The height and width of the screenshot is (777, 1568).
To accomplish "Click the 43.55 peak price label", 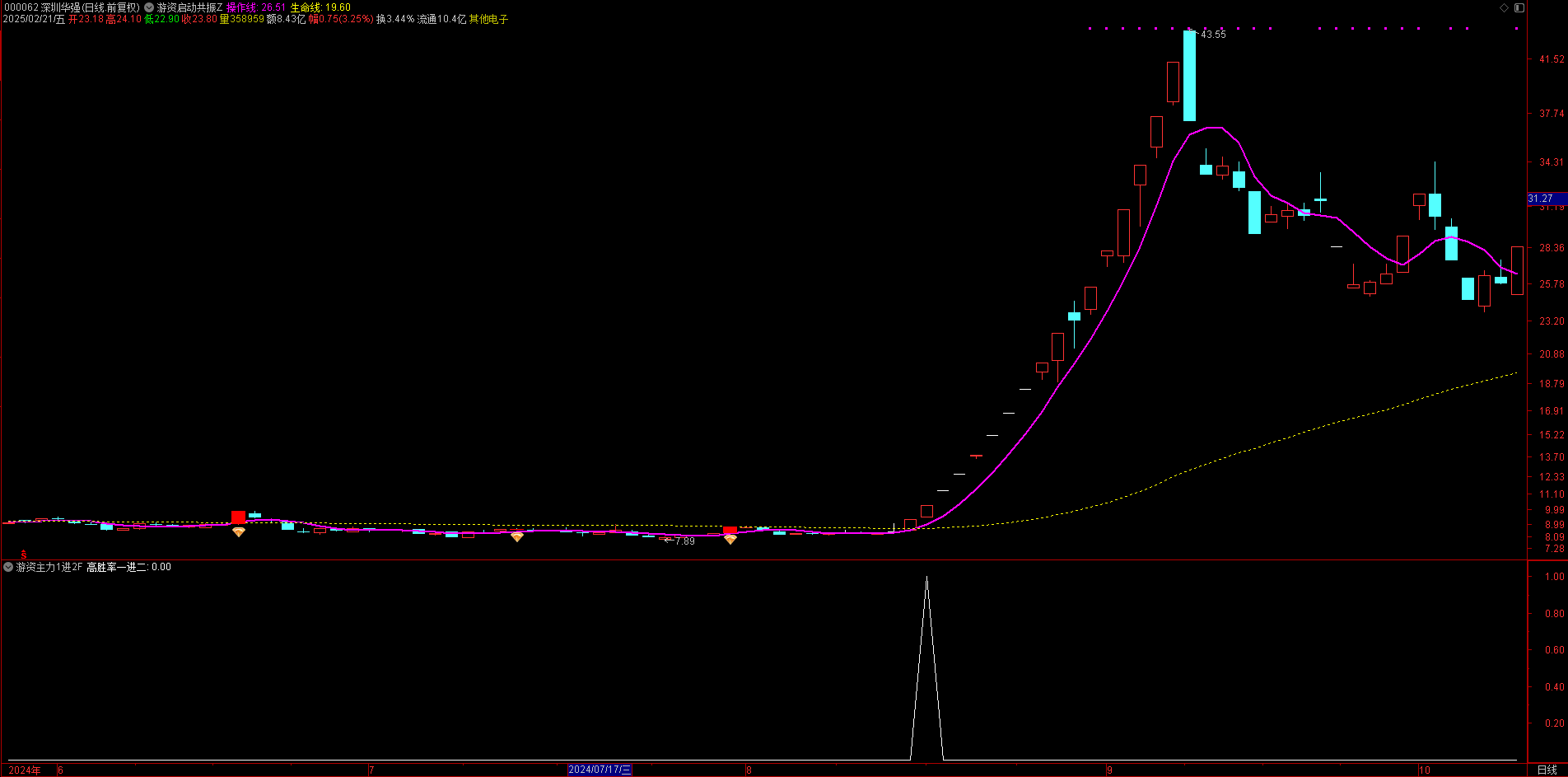I will click(1213, 35).
